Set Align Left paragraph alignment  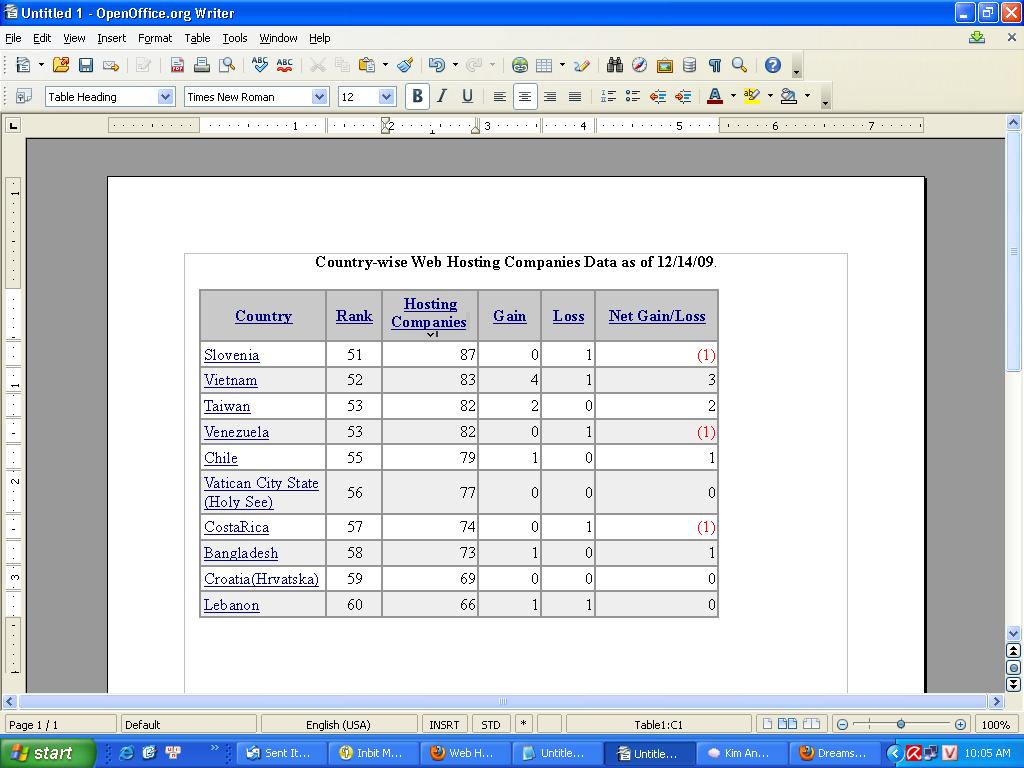[500, 97]
